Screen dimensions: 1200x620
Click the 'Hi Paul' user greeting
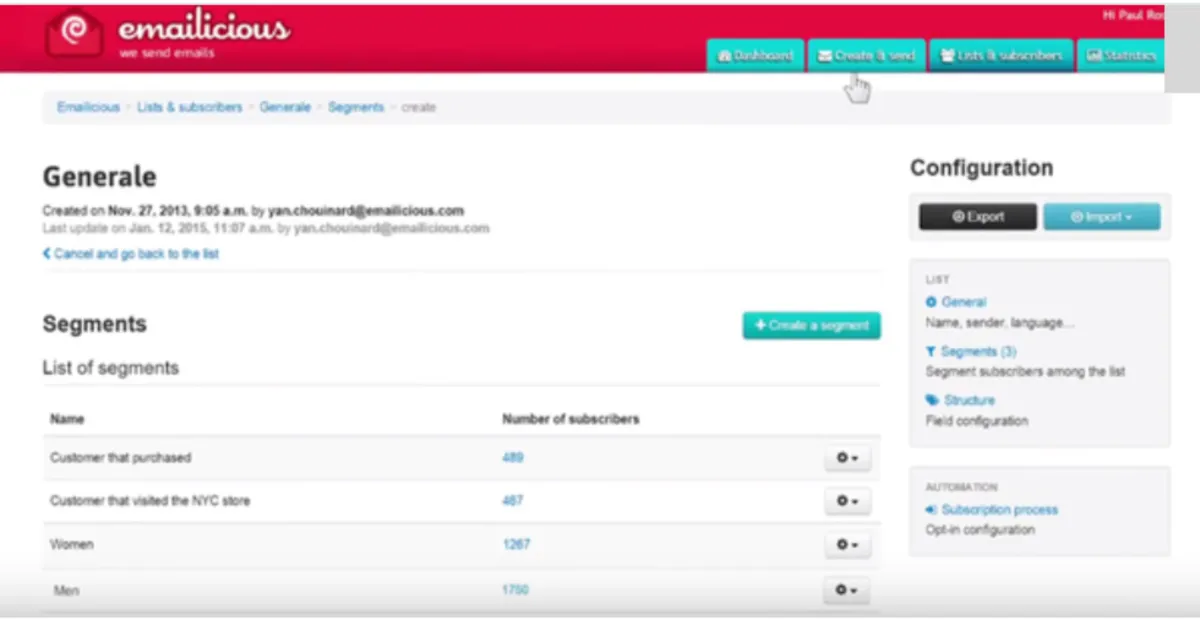[x=1133, y=17]
